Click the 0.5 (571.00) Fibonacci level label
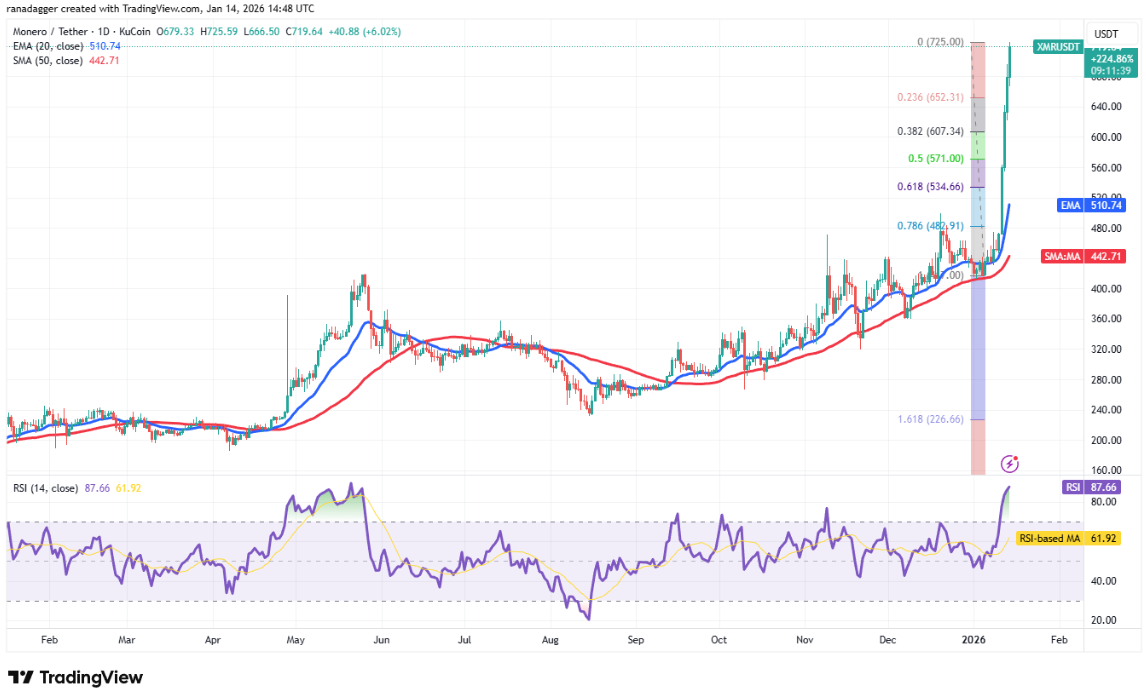 coord(935,158)
